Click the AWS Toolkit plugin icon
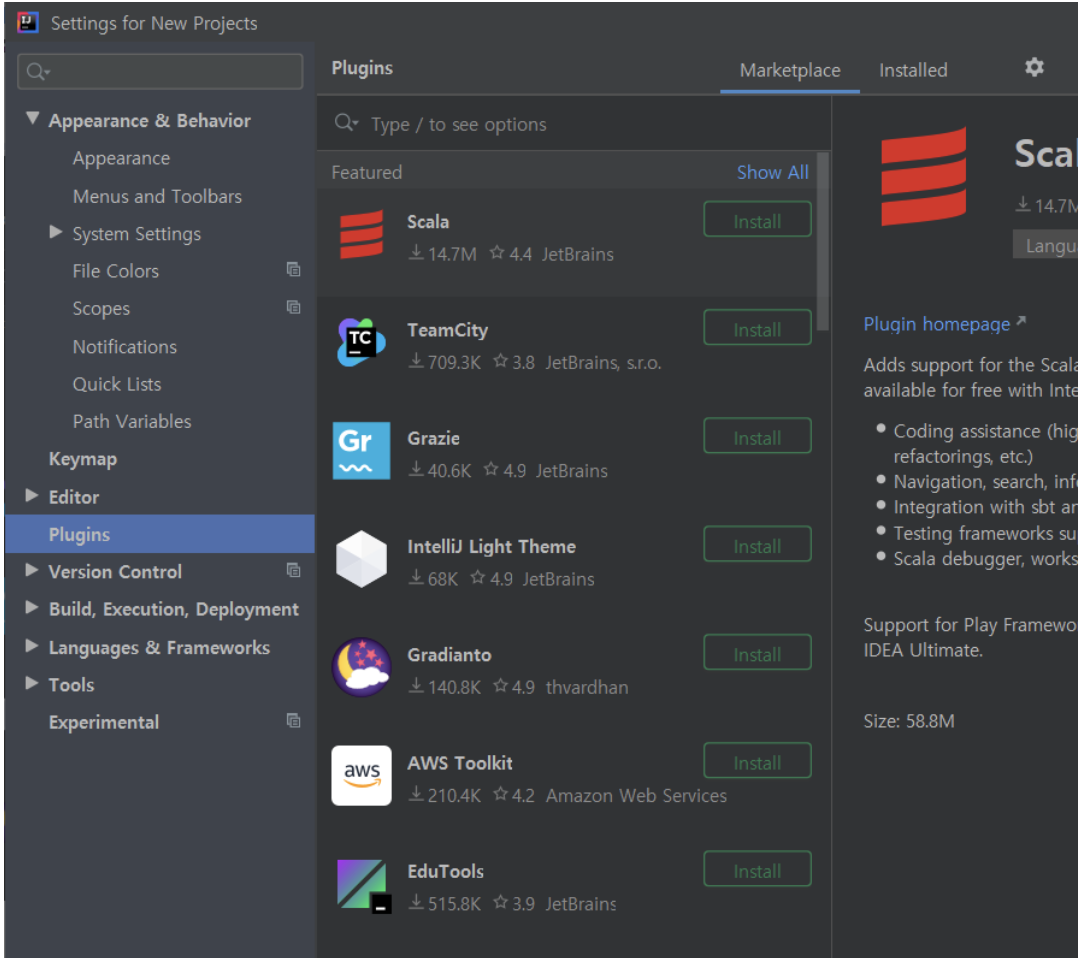 (362, 775)
